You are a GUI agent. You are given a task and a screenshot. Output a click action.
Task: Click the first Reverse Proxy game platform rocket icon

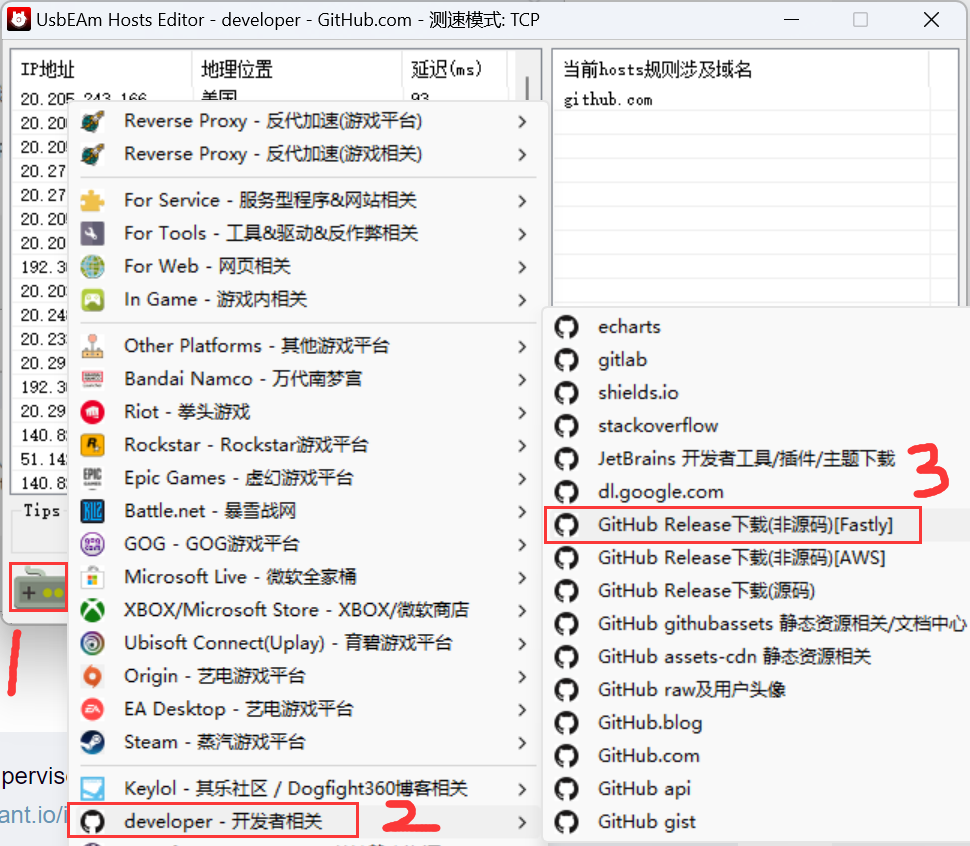click(93, 121)
